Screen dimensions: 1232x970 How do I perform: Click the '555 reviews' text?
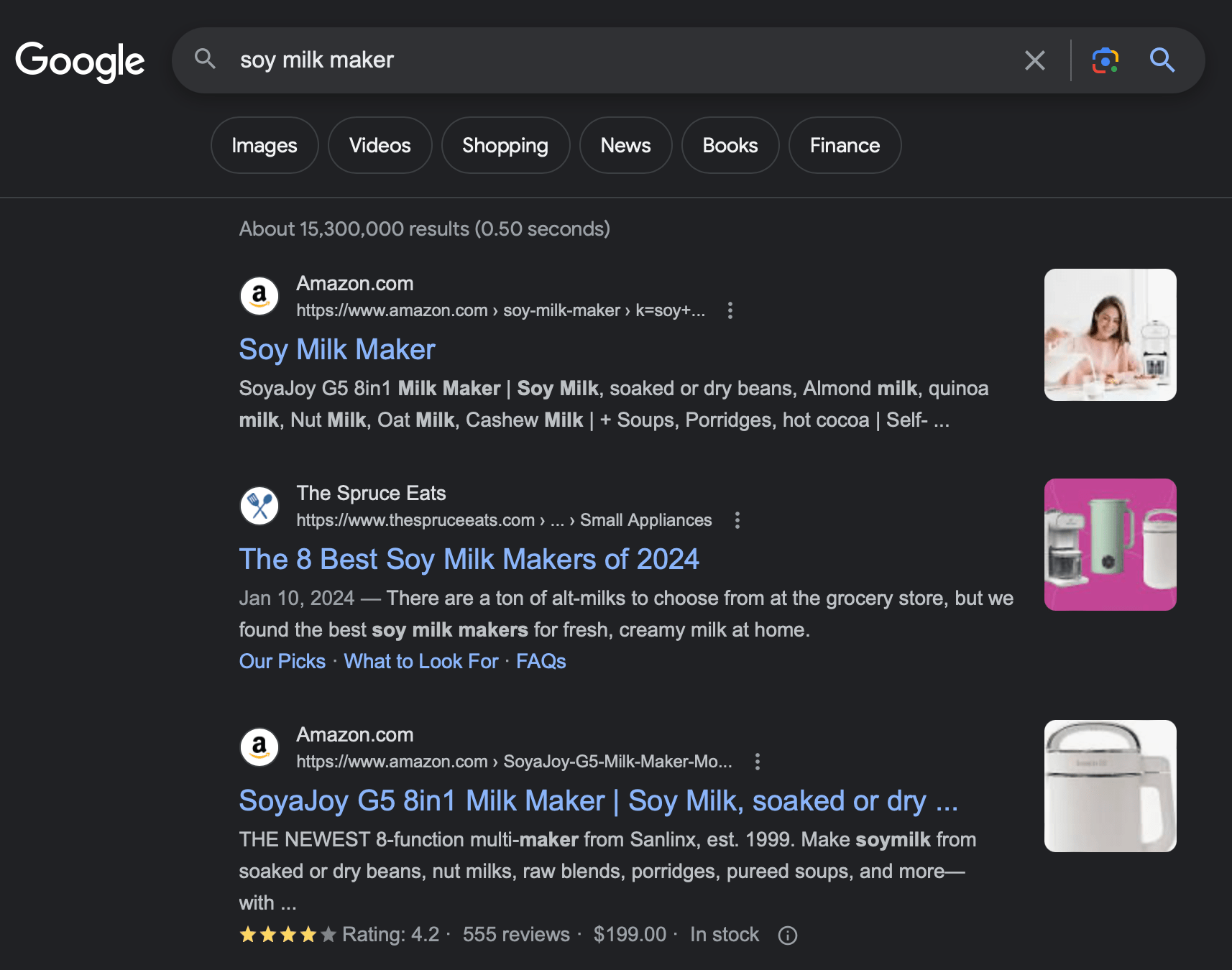click(x=516, y=935)
